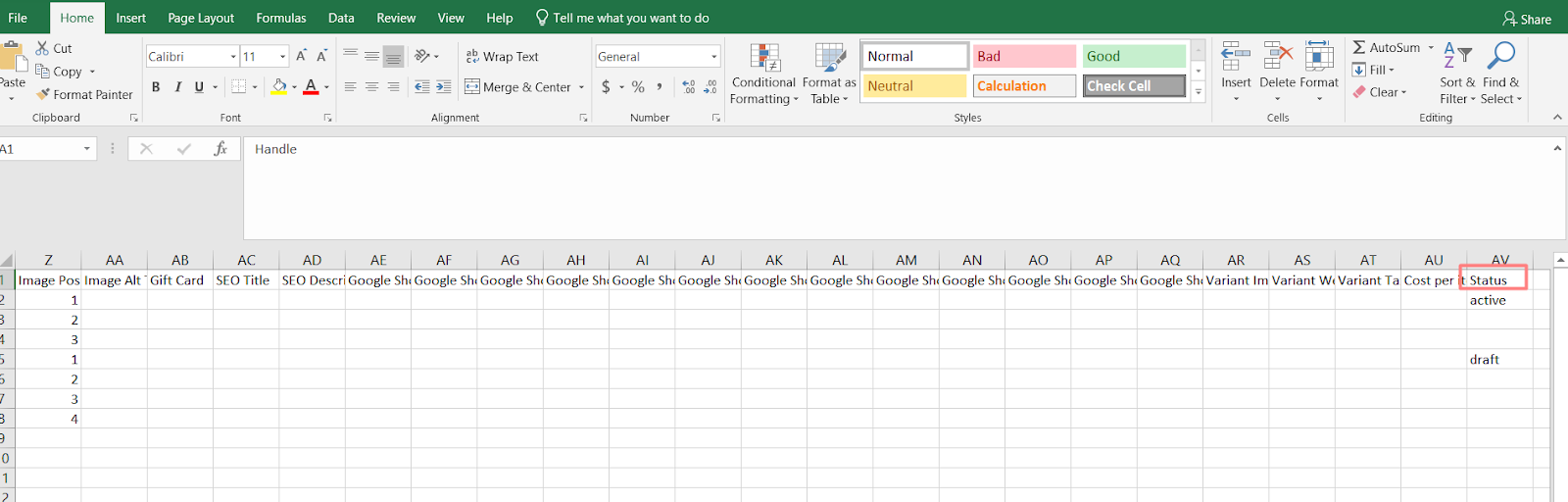Apply cell borders icon

[x=238, y=87]
